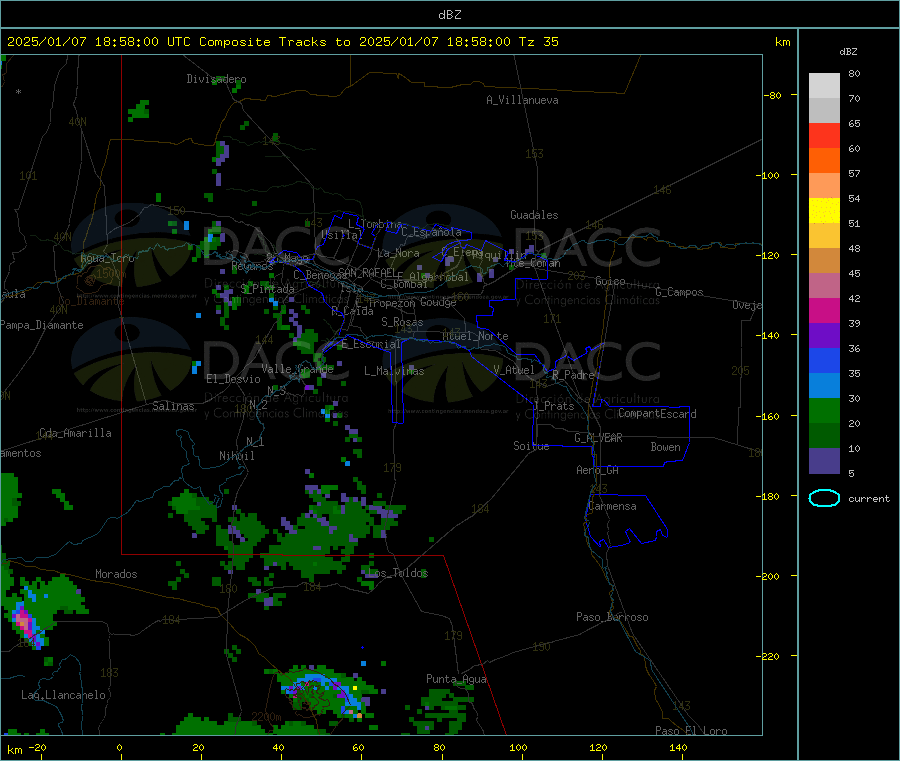Pick the yellow 51-54 dBZ legend swatch

[x=824, y=211]
